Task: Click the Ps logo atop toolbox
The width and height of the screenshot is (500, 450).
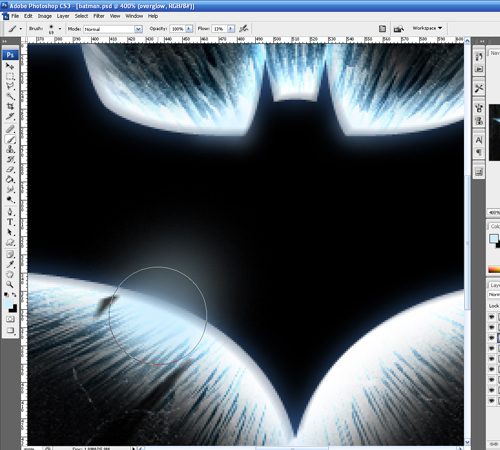Action: 10,55
